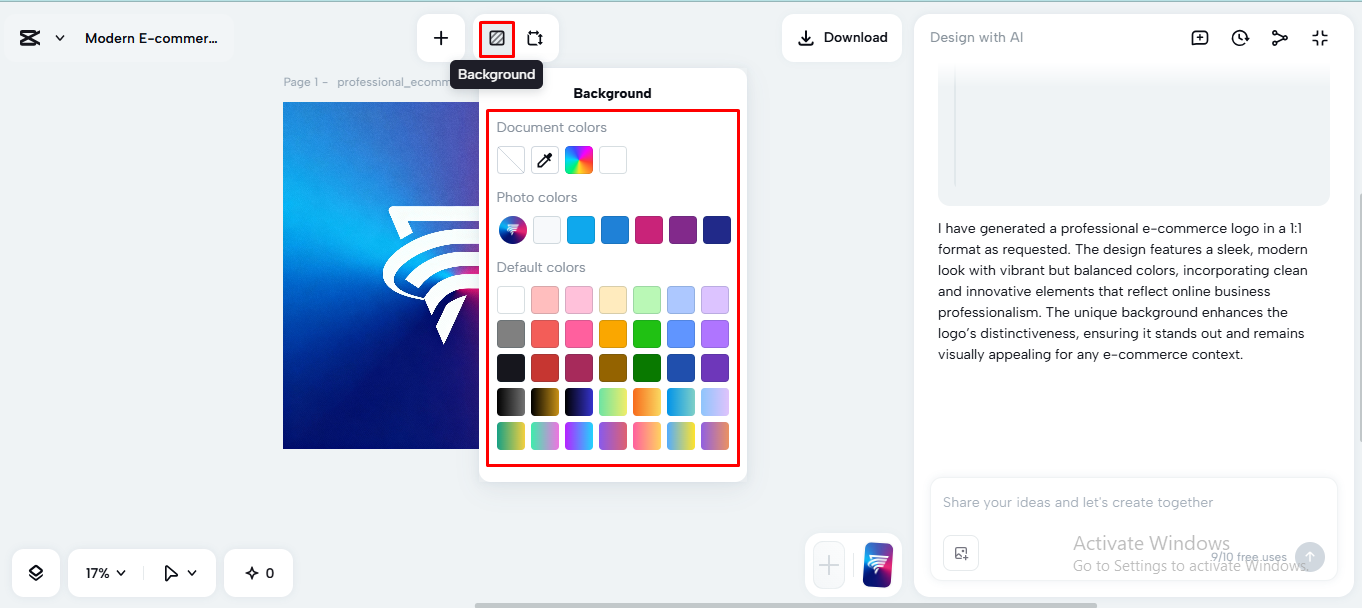Start a new chat in Design with AI
1362x608 pixels.
pos(1200,38)
